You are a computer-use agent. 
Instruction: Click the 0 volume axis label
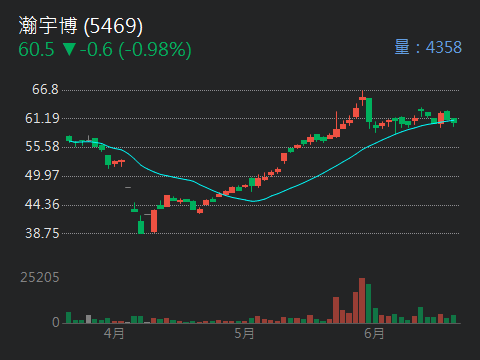pos(56,322)
